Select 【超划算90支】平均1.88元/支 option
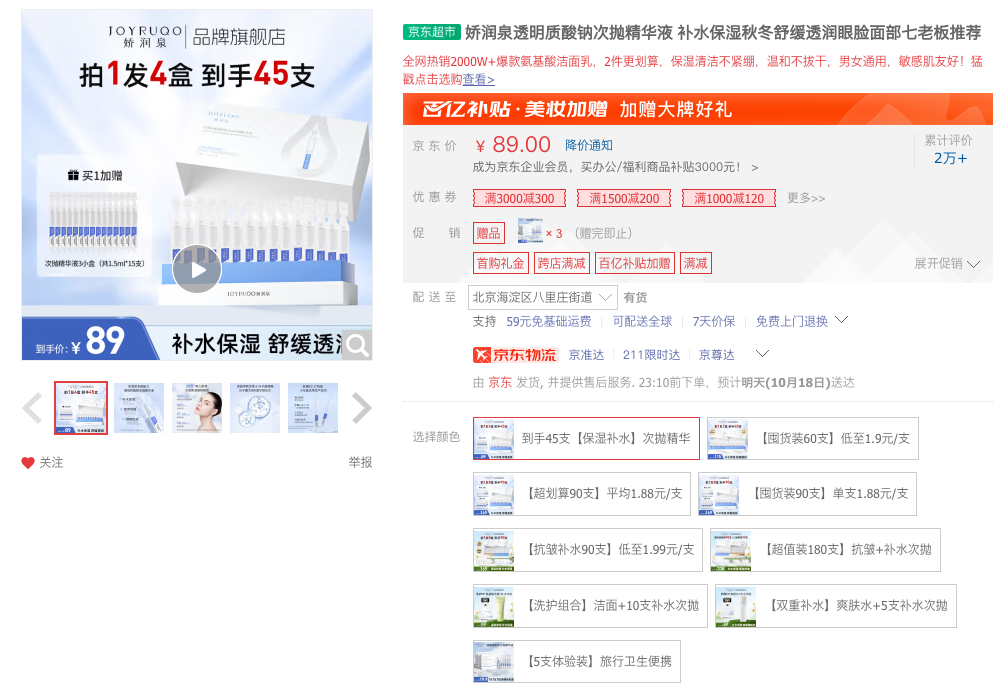Viewport: 1005px width, 690px height. point(582,493)
